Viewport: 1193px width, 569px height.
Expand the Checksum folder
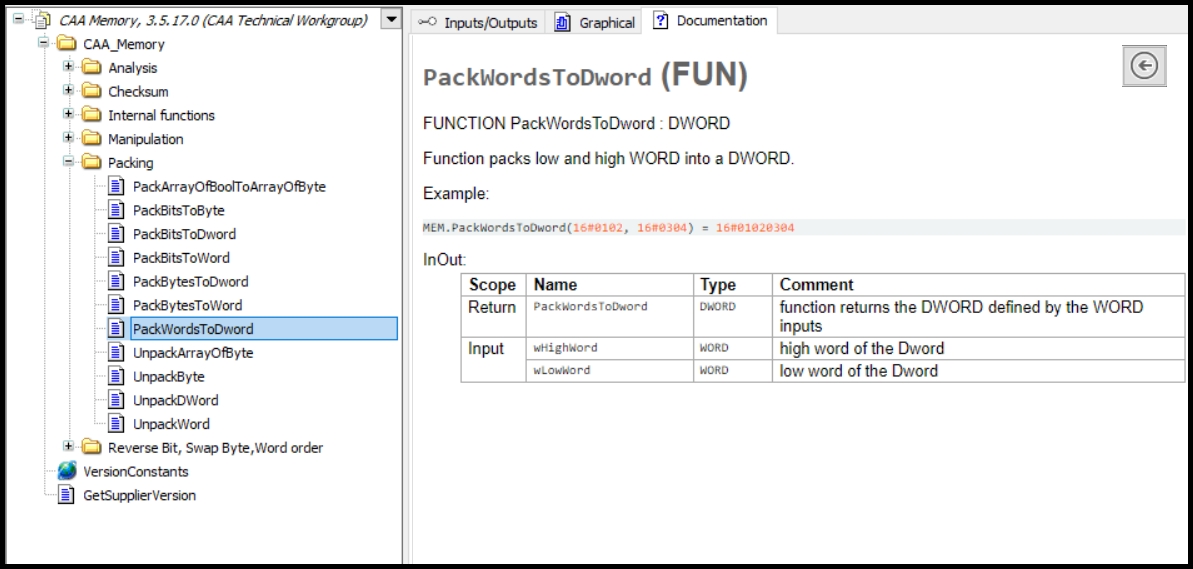pyautogui.click(x=68, y=90)
